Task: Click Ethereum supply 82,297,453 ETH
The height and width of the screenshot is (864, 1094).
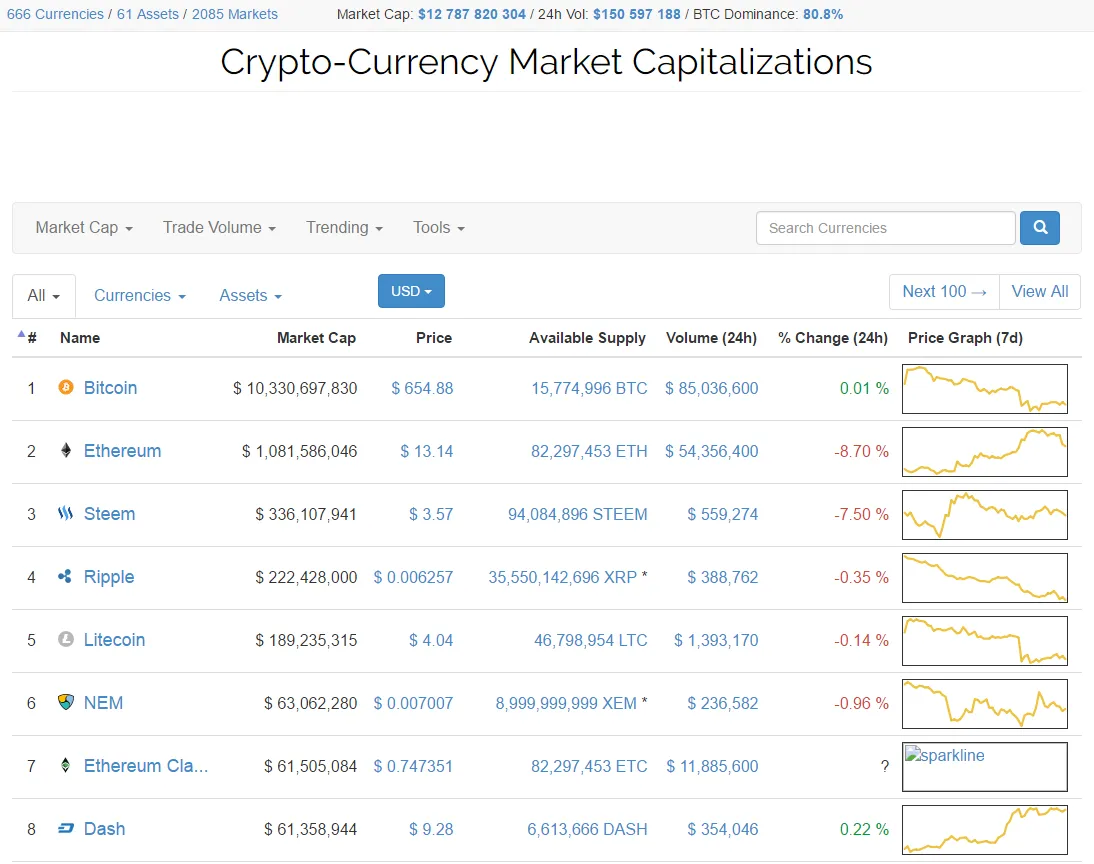Action: [589, 452]
